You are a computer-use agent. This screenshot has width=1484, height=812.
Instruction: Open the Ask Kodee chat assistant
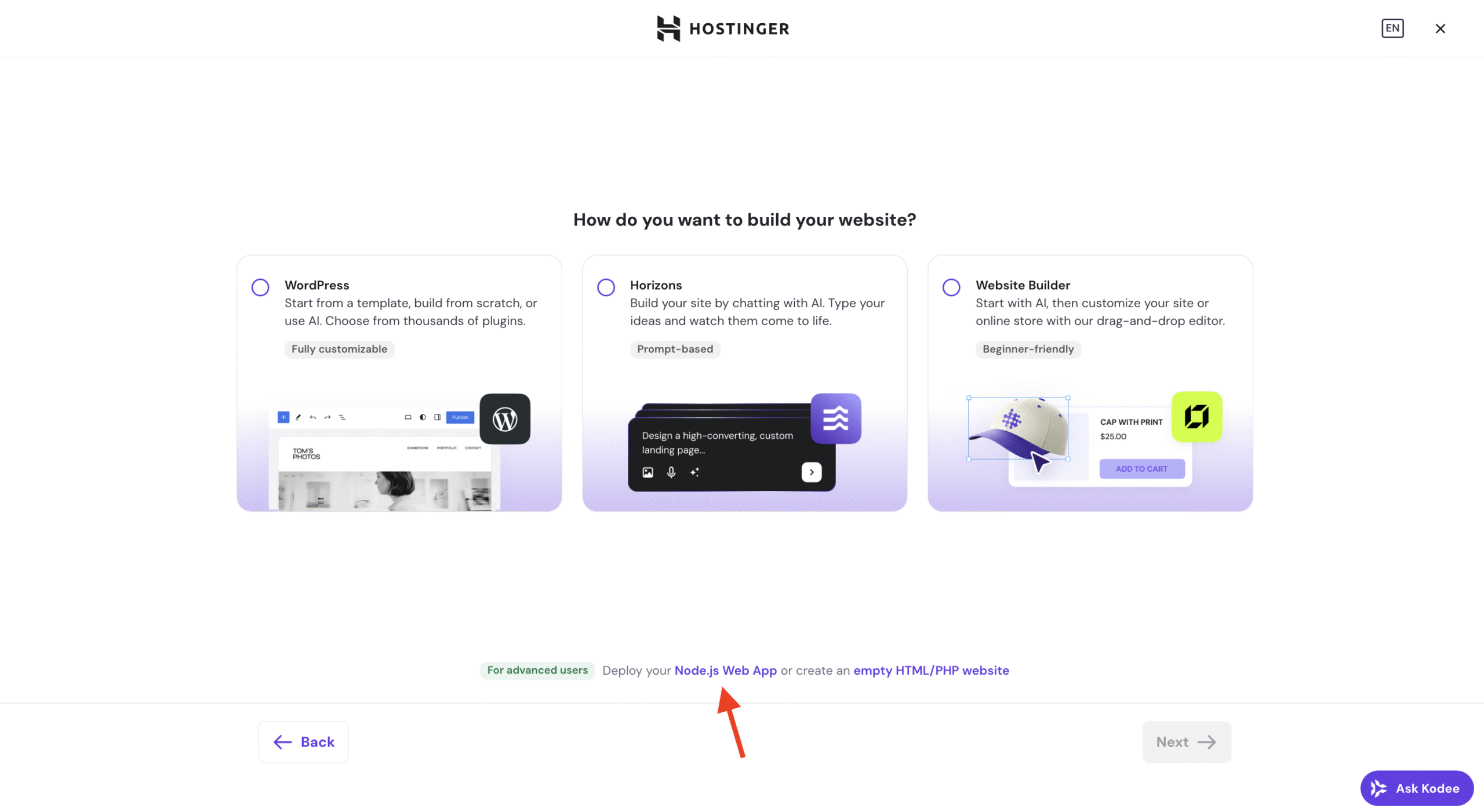click(x=1416, y=788)
